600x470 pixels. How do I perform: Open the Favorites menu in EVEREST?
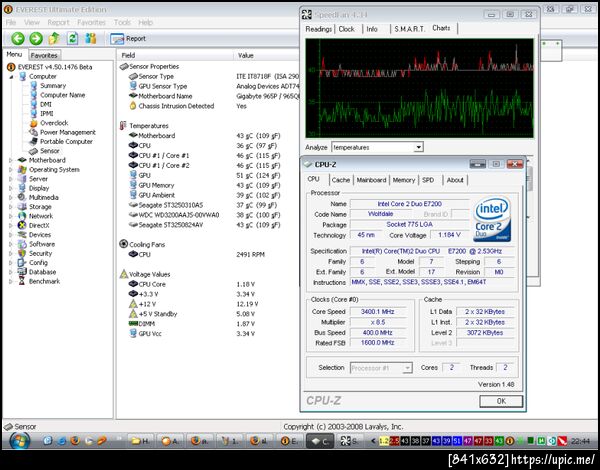[x=91, y=23]
